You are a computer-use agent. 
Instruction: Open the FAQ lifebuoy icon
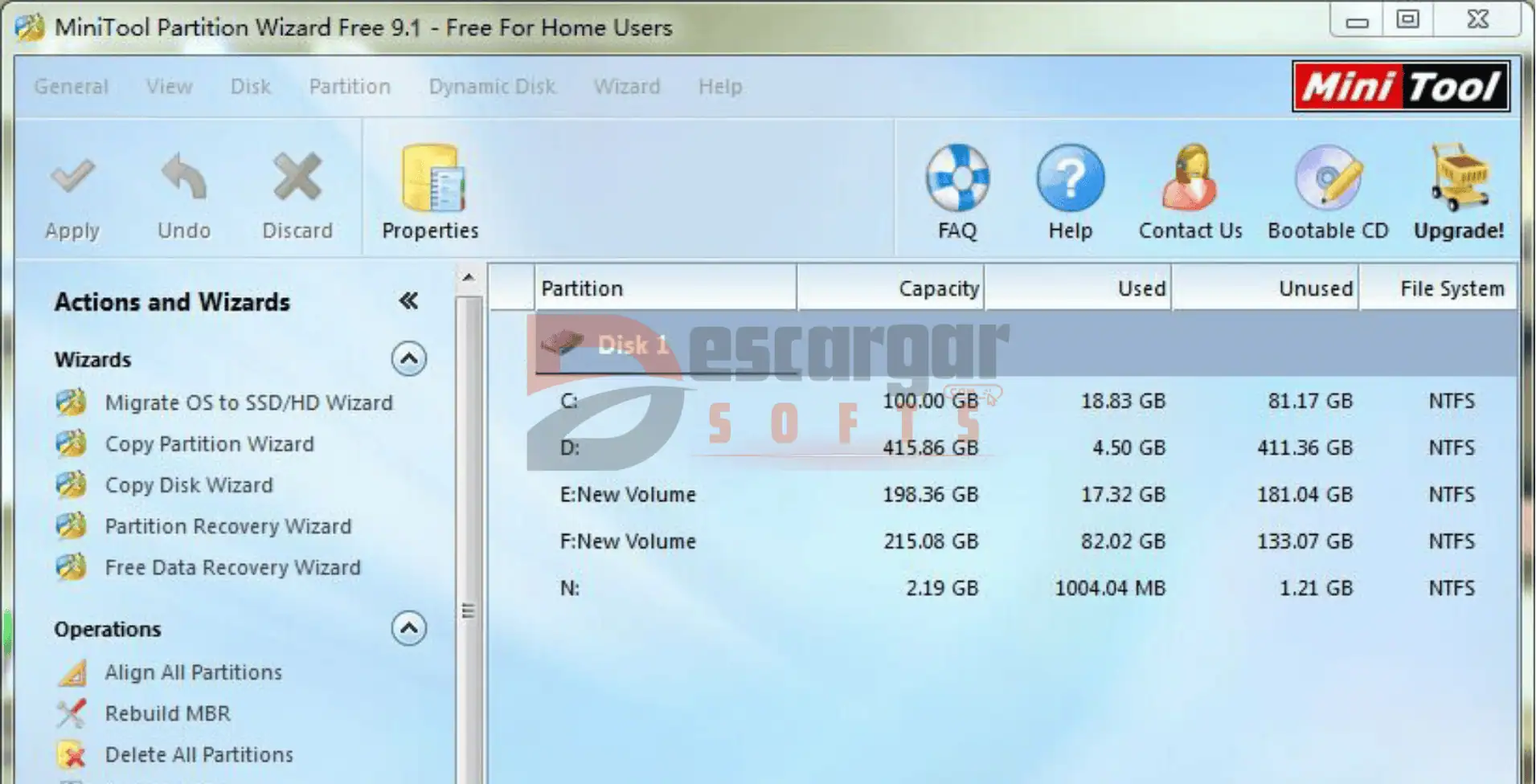point(956,178)
